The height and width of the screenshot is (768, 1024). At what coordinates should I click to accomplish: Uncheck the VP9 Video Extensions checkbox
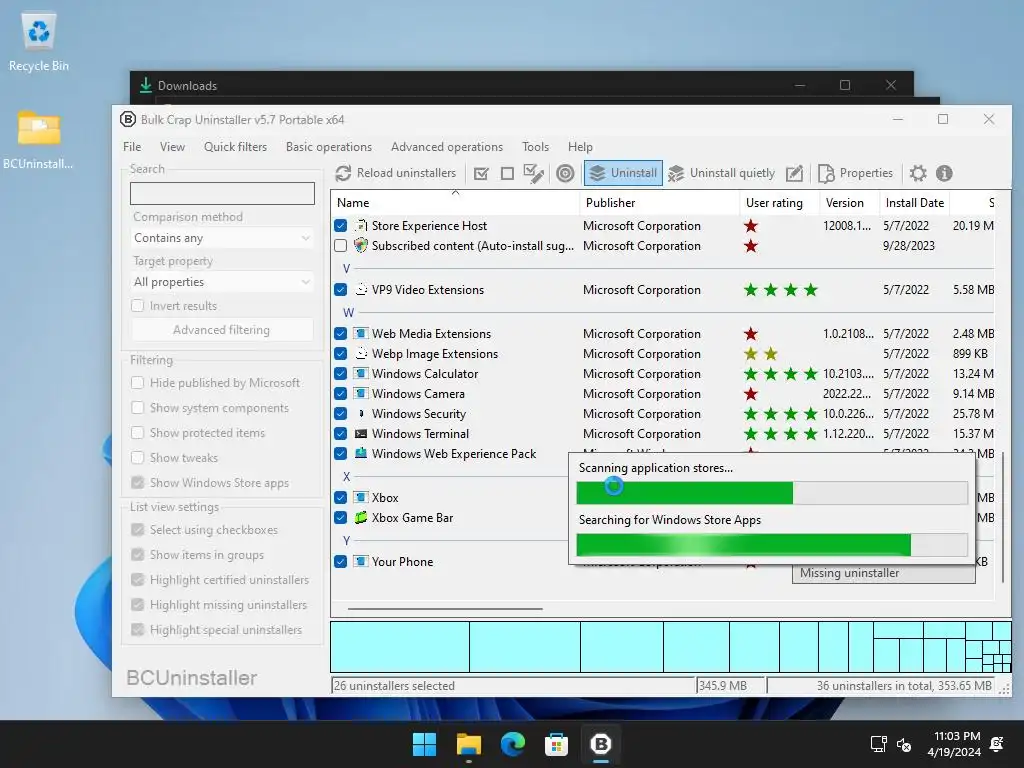coord(340,290)
